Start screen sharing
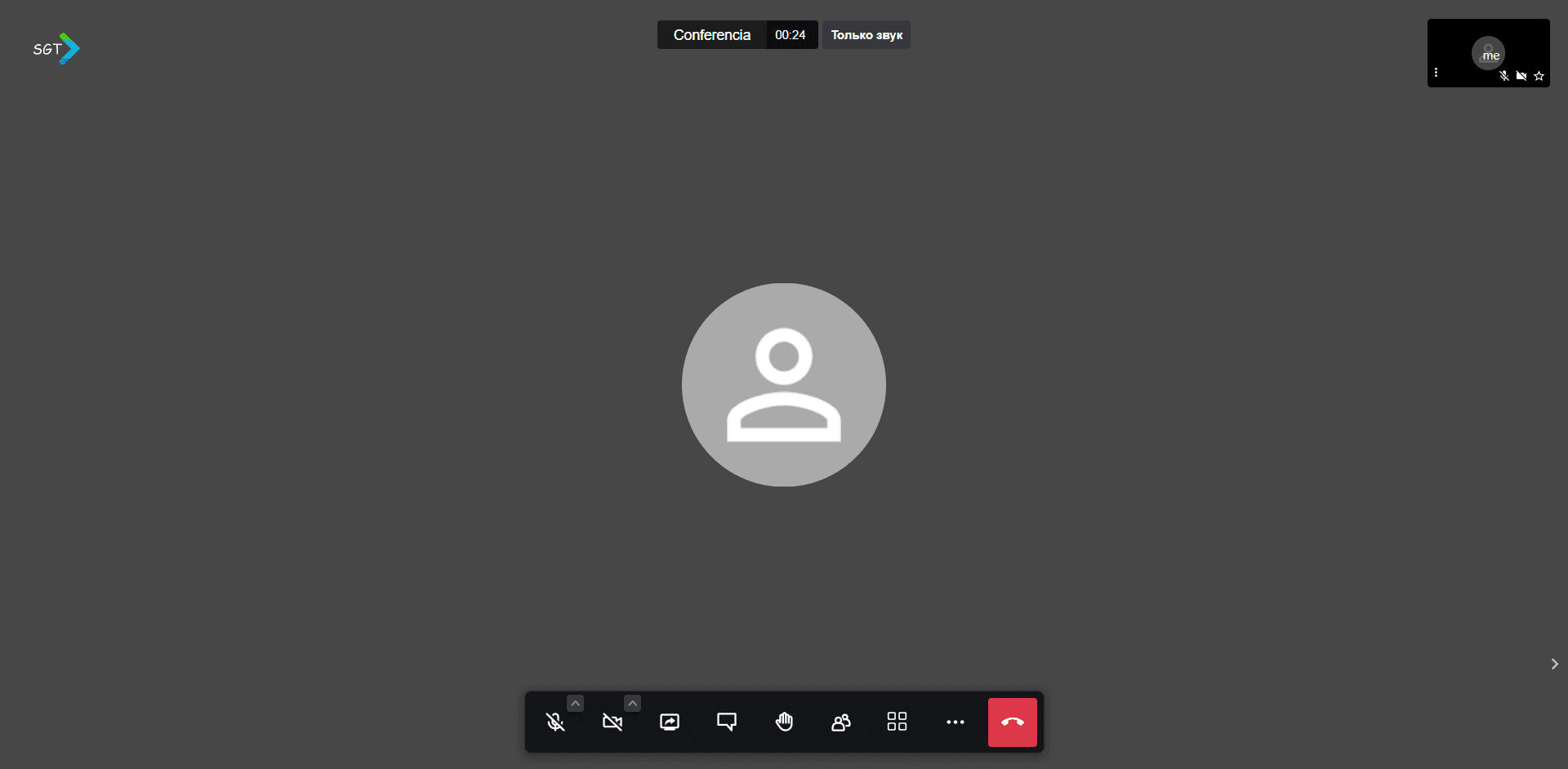The image size is (1568, 769). pos(670,722)
